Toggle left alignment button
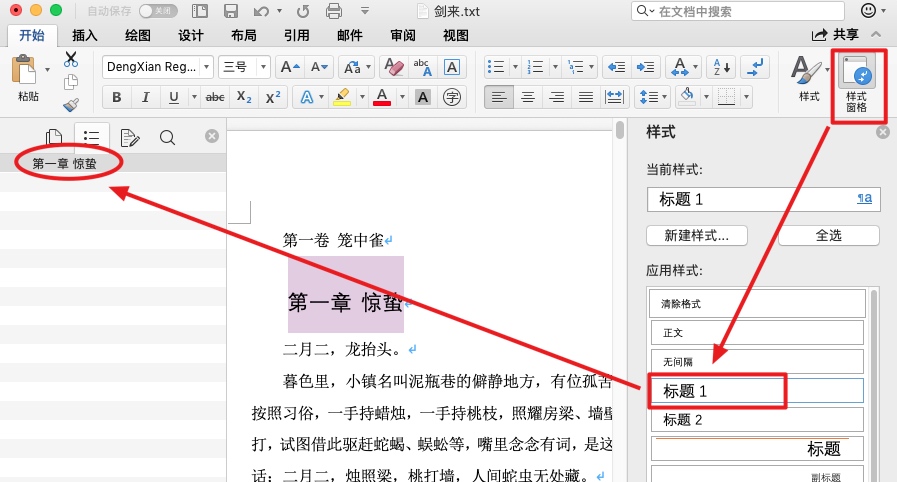Viewport: 897px width, 482px height. point(499,97)
